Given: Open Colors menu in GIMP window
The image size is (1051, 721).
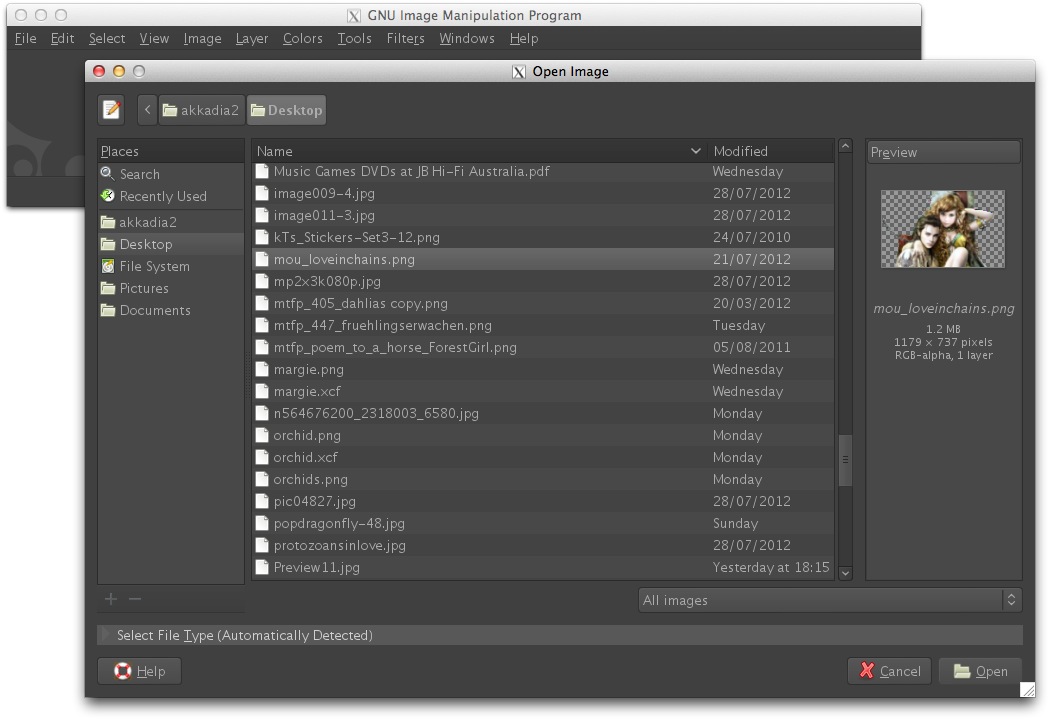Looking at the screenshot, I should pyautogui.click(x=302, y=38).
